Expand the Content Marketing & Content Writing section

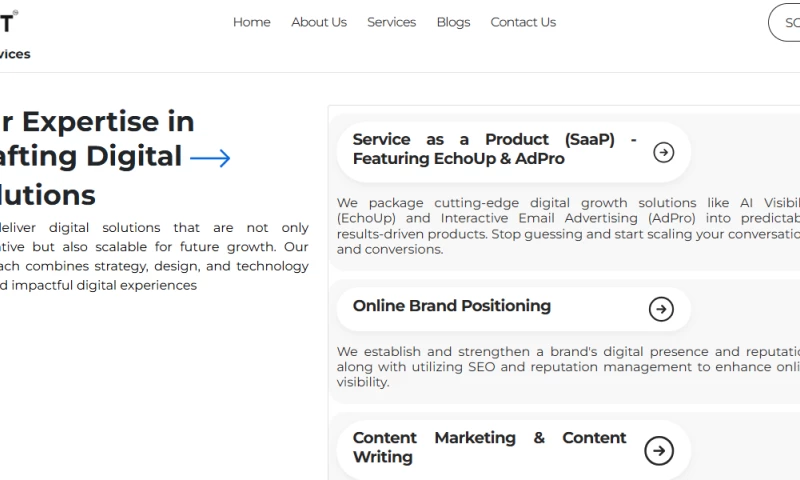(489, 447)
